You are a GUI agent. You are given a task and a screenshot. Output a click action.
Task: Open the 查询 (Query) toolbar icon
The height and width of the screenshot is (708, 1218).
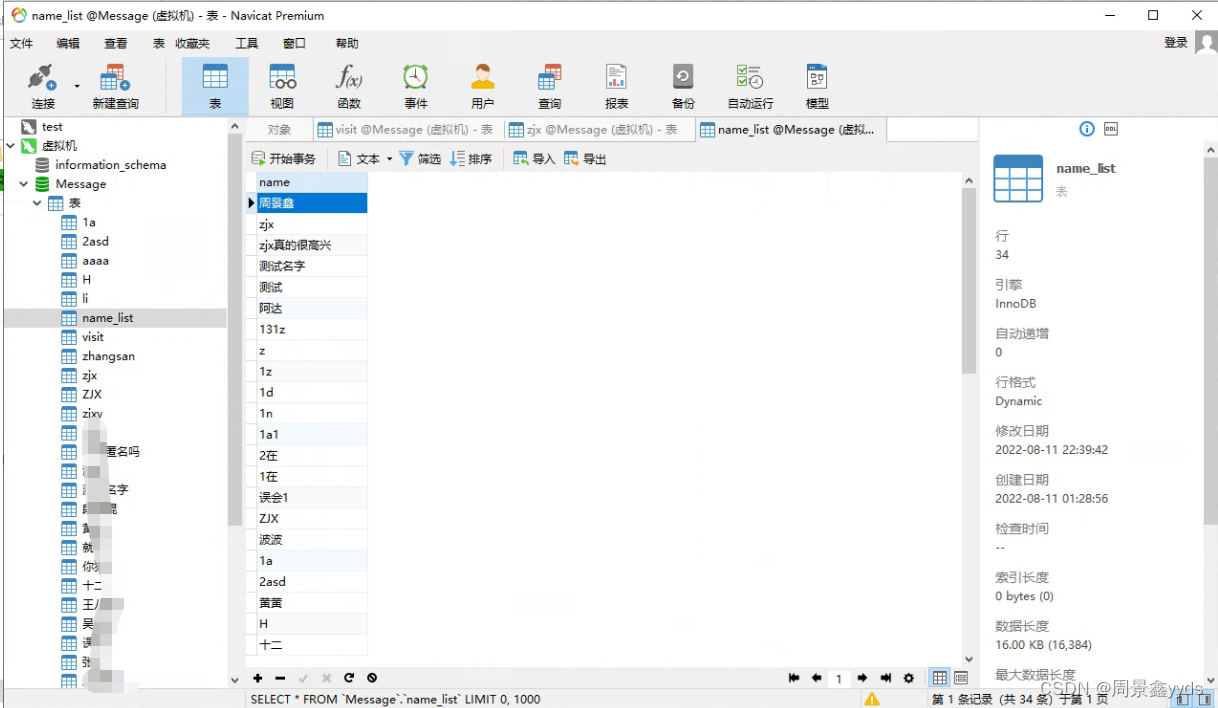tap(550, 86)
